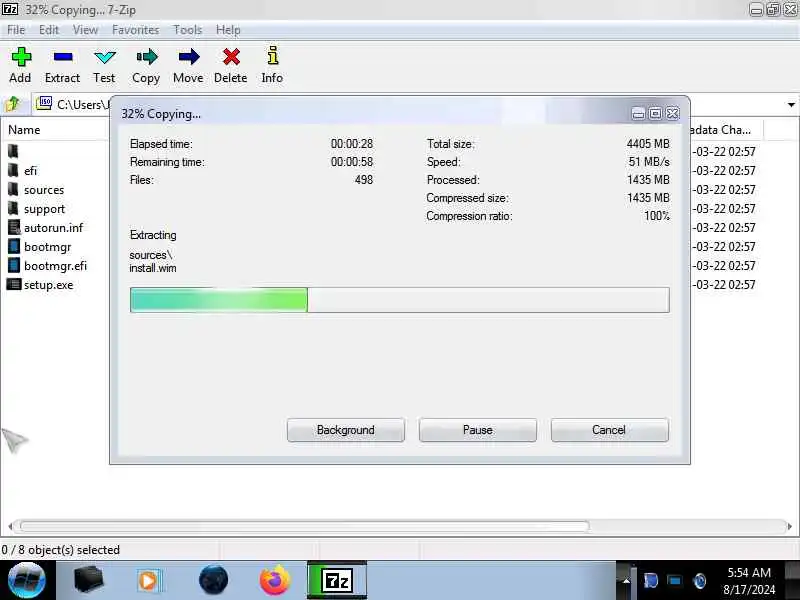Viewport: 800px width, 600px height.
Task: Click the ISO file icon in address bar
Action: coord(44,104)
